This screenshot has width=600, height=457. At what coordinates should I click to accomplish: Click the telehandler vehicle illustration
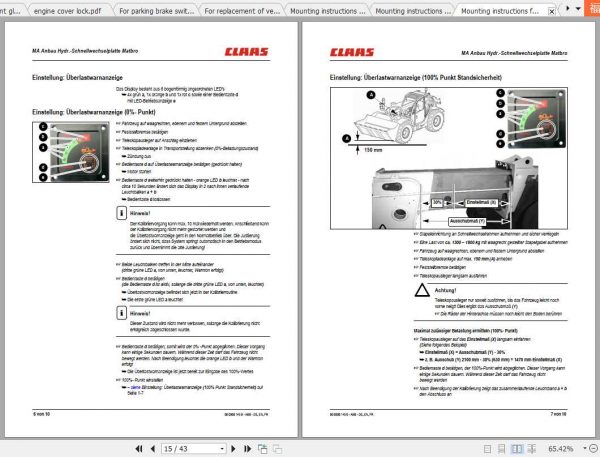(399, 116)
